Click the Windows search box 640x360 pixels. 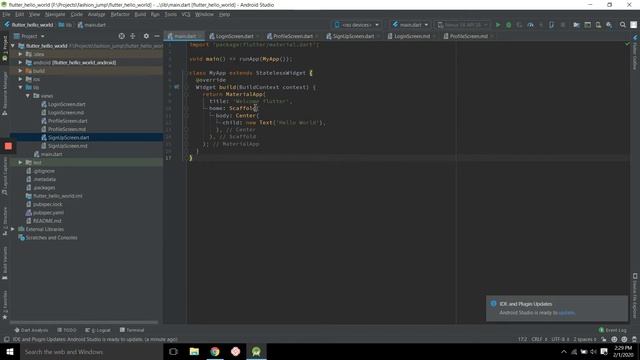[91, 351]
